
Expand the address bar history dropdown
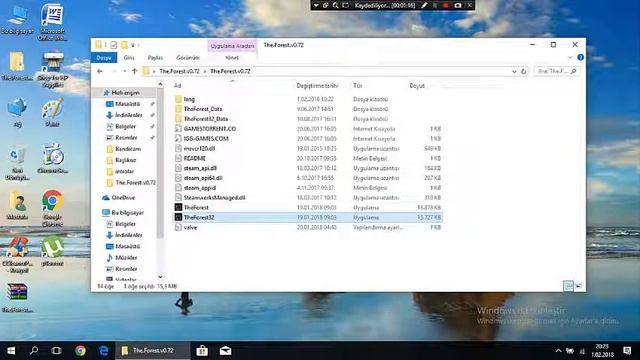[x=514, y=71]
